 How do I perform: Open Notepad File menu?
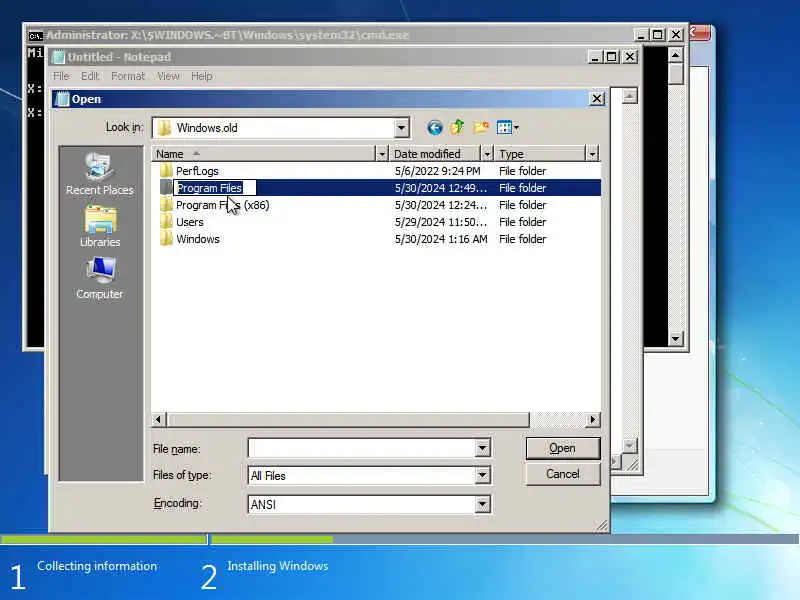coord(61,76)
